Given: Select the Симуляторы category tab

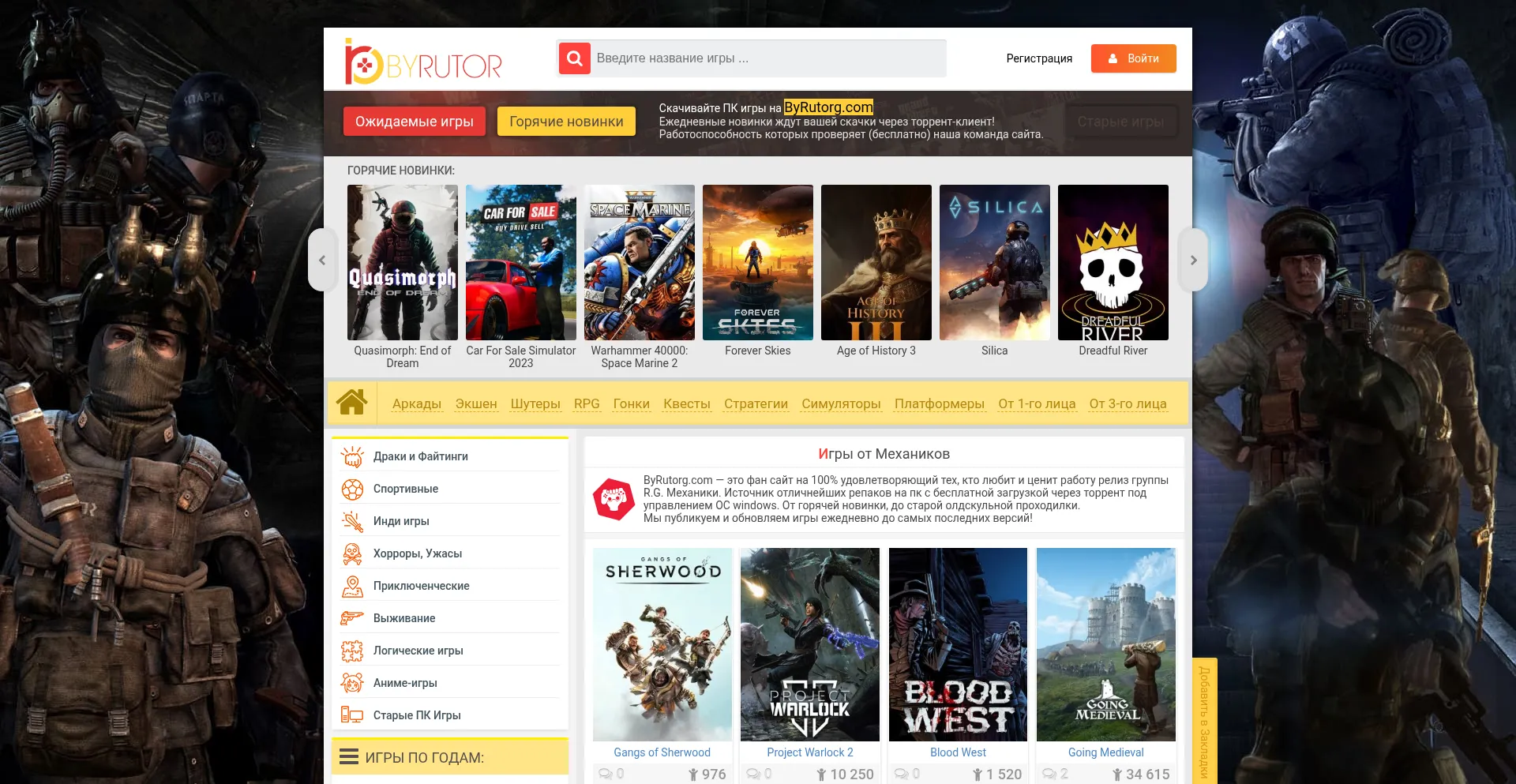Looking at the screenshot, I should coord(841,403).
